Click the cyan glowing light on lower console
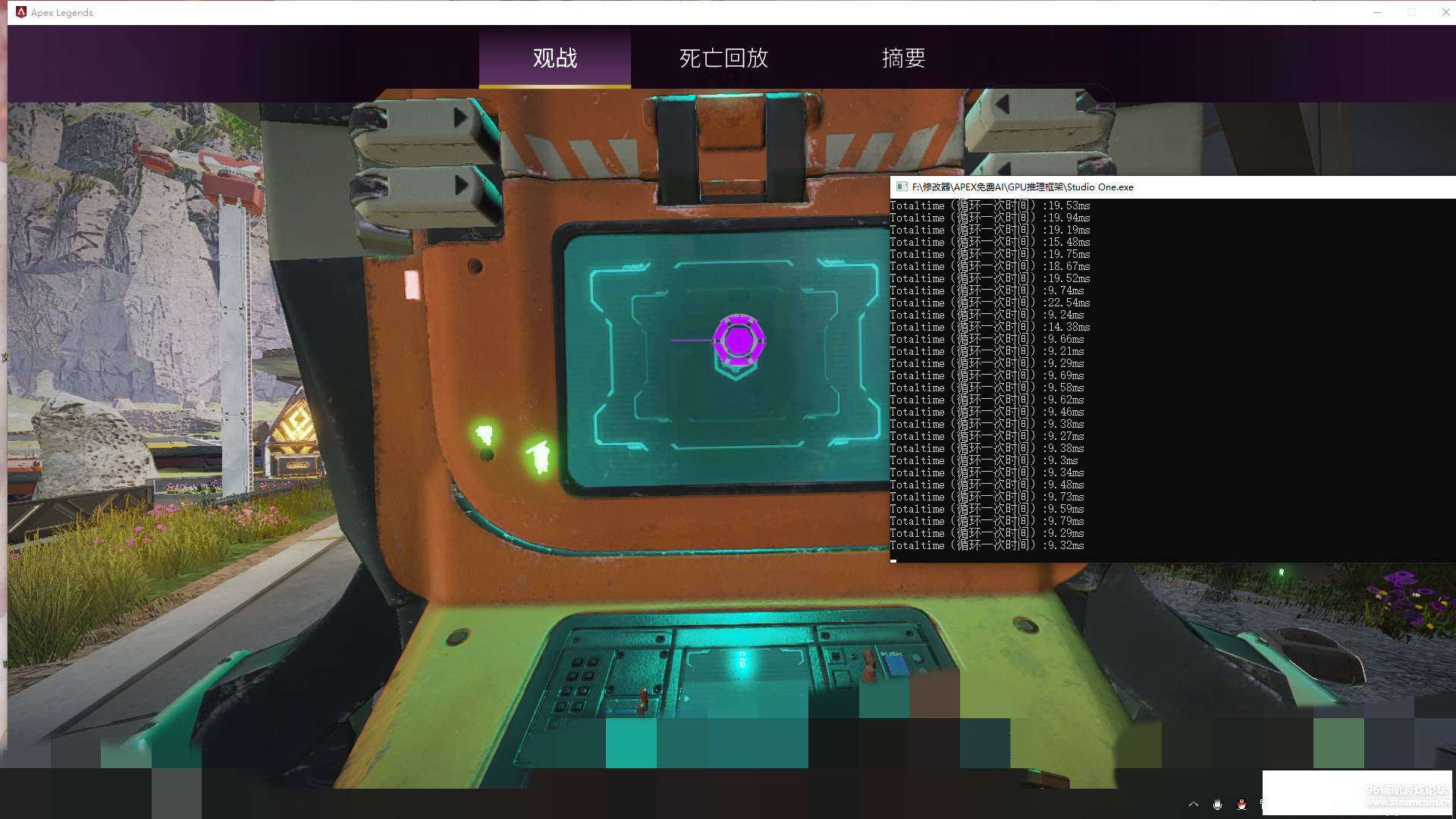 coord(742,661)
